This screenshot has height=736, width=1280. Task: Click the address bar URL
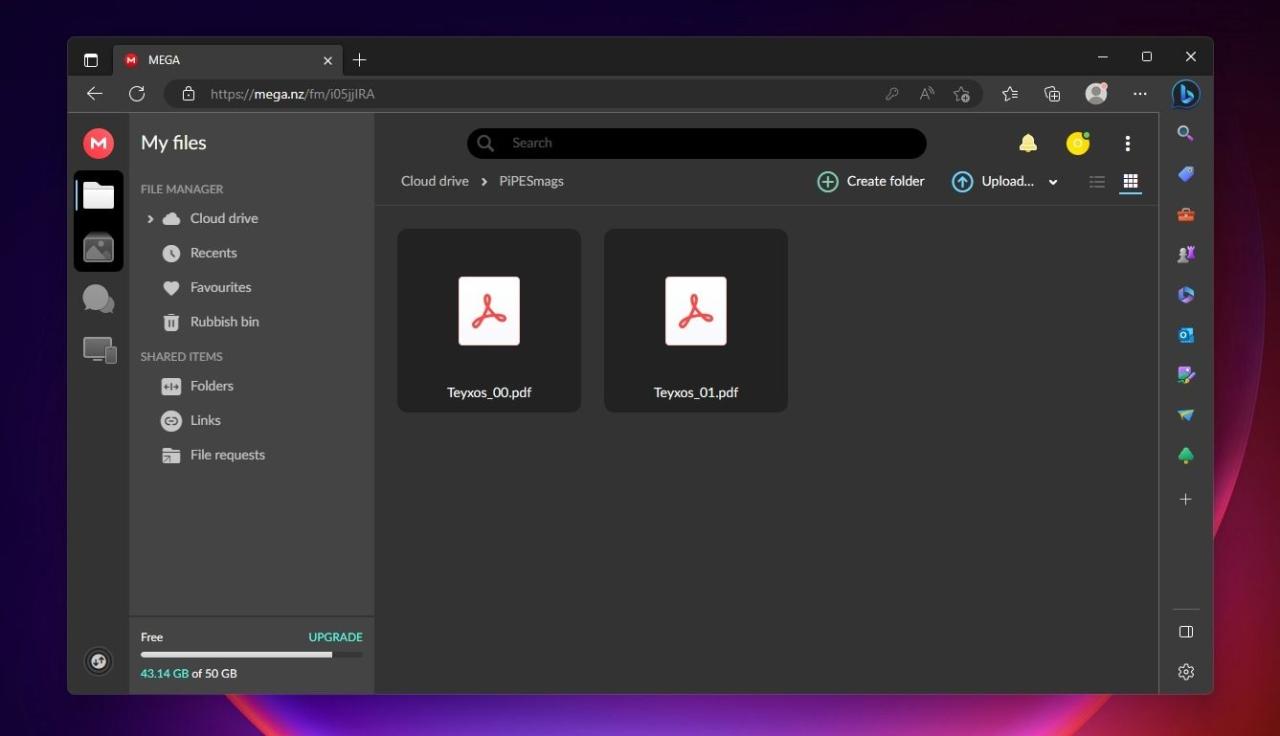(x=292, y=94)
